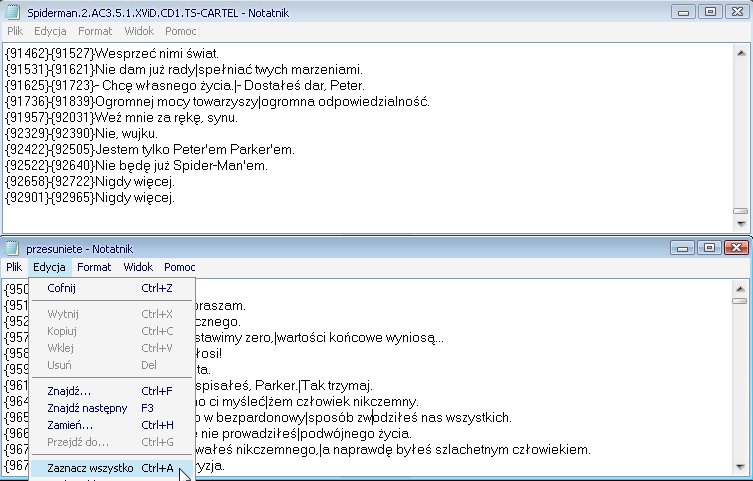Open Widok menu in the przesuniete window
Screen dimensions: 753x481
pyautogui.click(x=138, y=267)
